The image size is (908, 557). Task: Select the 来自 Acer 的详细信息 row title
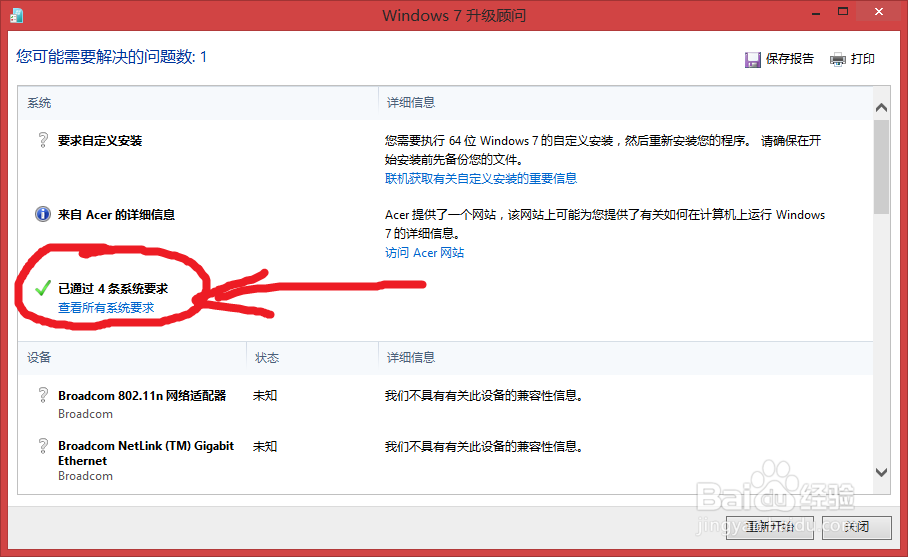click(x=116, y=215)
